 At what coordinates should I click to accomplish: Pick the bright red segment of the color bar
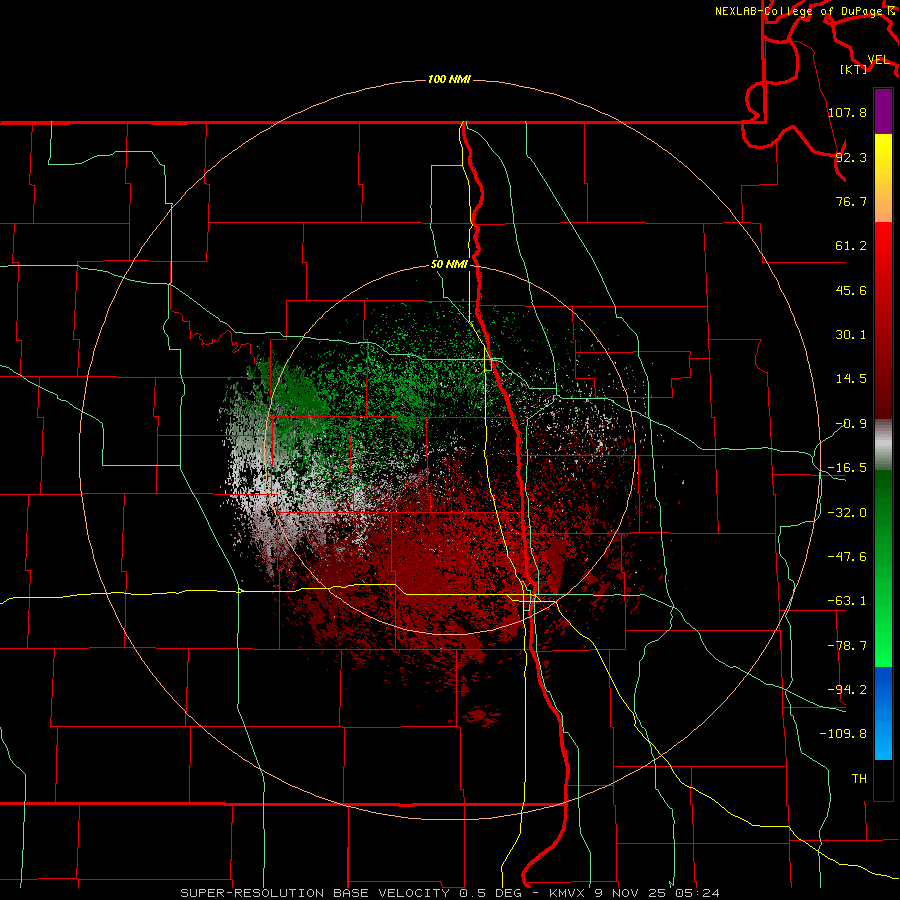[x=883, y=320]
